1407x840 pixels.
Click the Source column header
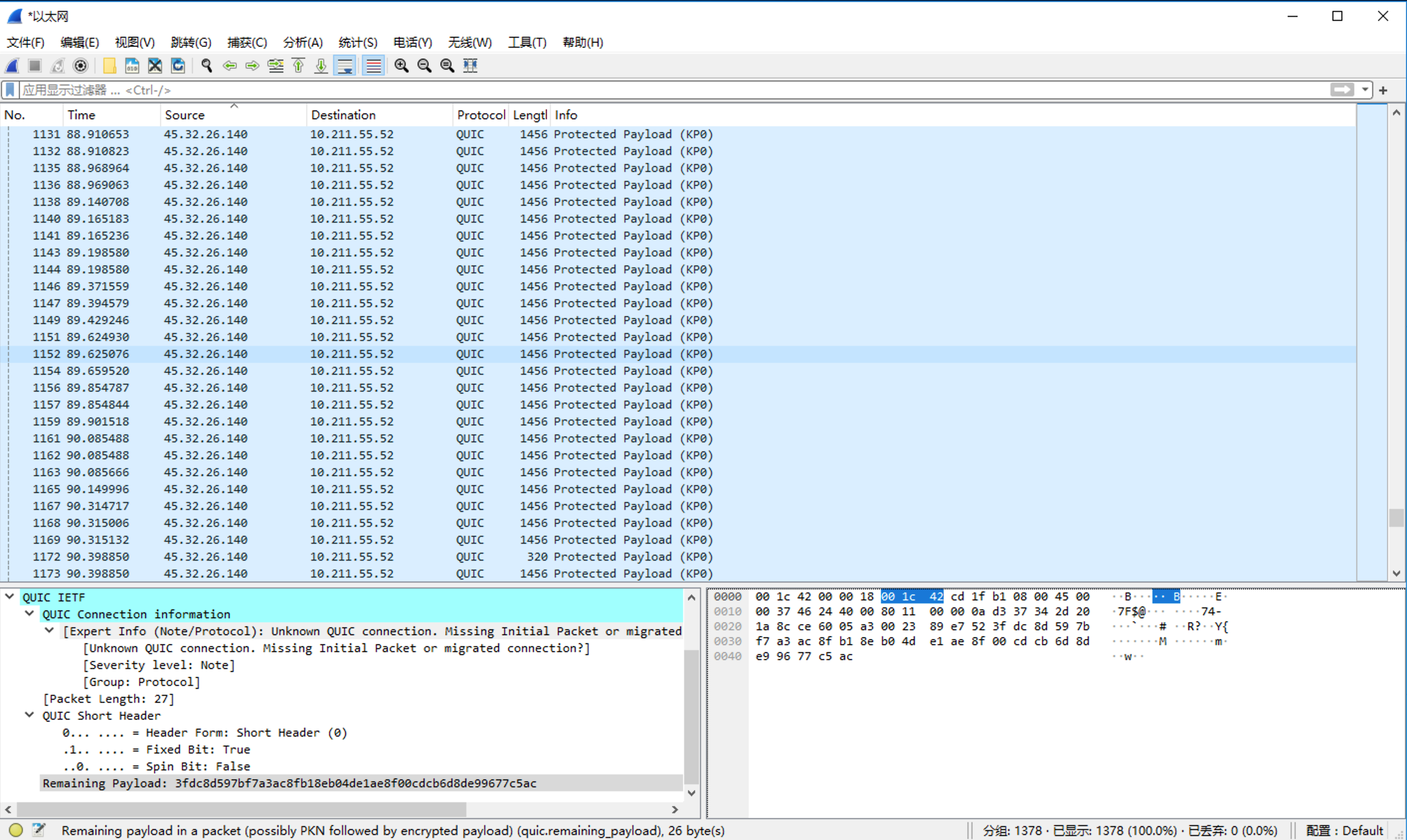click(x=184, y=115)
